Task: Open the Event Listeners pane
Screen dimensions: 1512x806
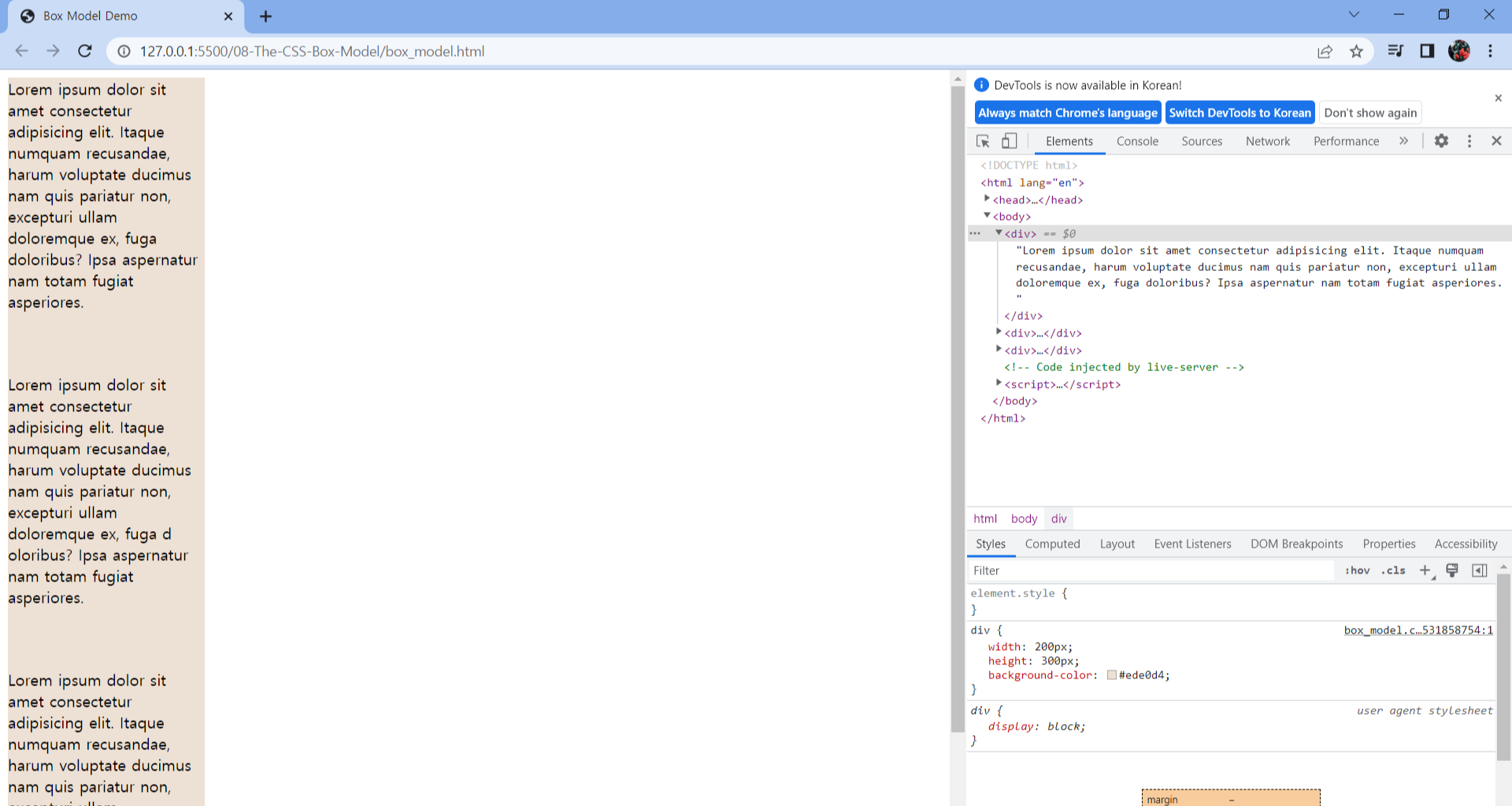Action: tap(1192, 544)
